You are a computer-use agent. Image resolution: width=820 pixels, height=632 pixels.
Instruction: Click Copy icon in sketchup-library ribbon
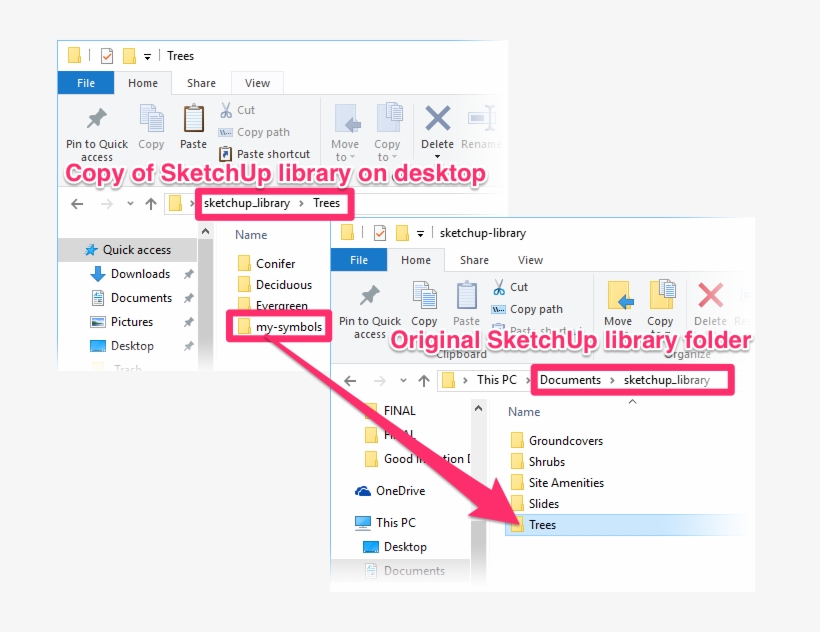[424, 296]
